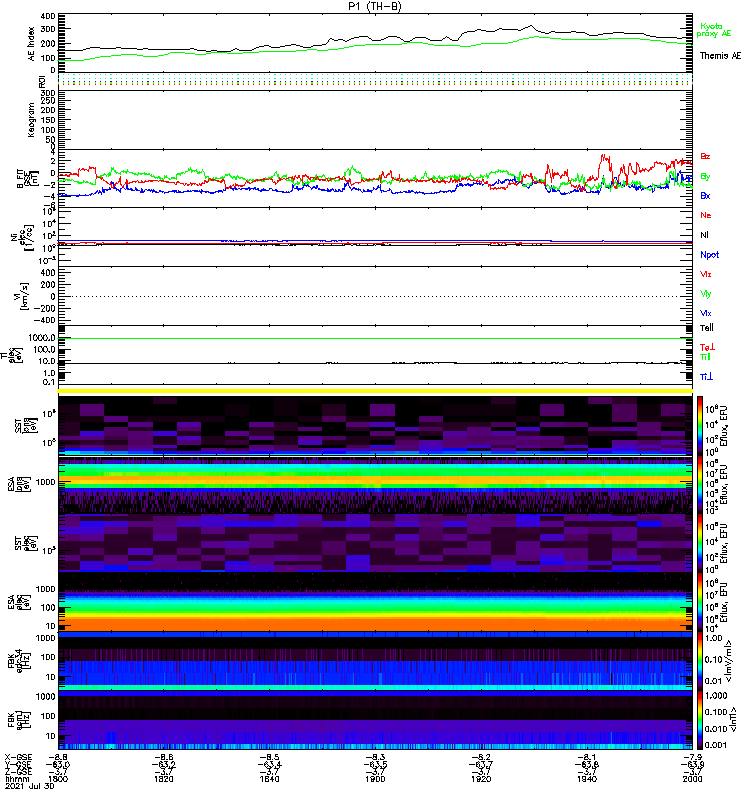Click the X-GSE value '-8.2'
Viewport: 750px width, 800px height.
pyautogui.click(x=481, y=758)
